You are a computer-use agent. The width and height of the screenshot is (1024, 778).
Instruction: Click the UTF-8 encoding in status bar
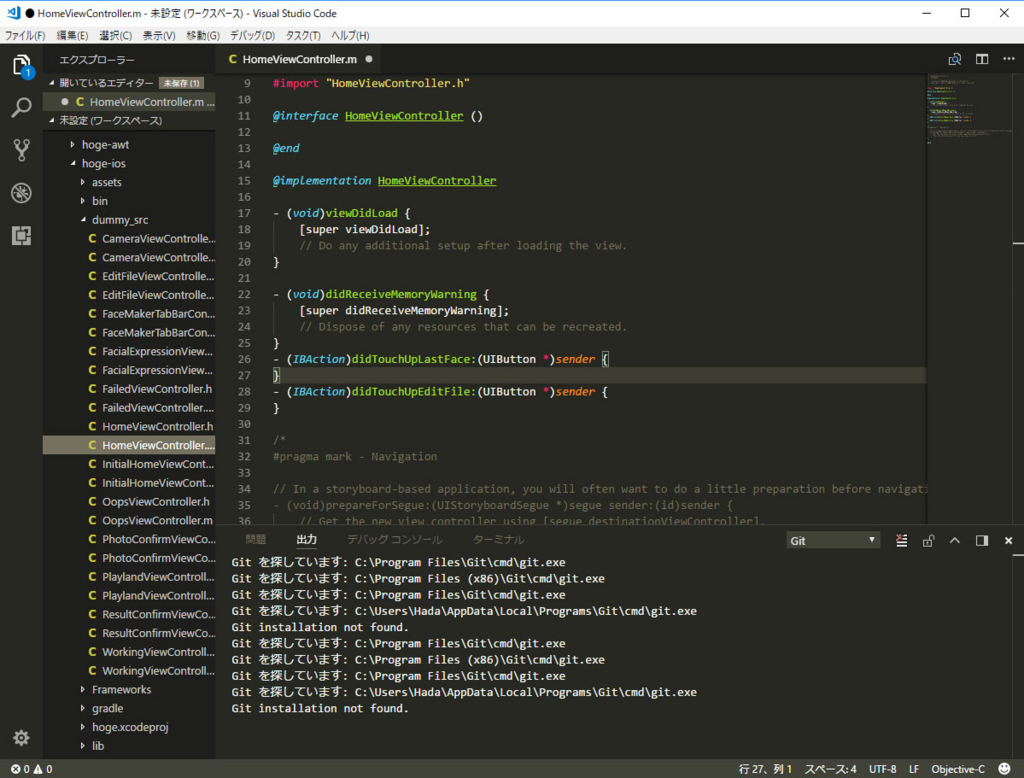click(x=882, y=769)
